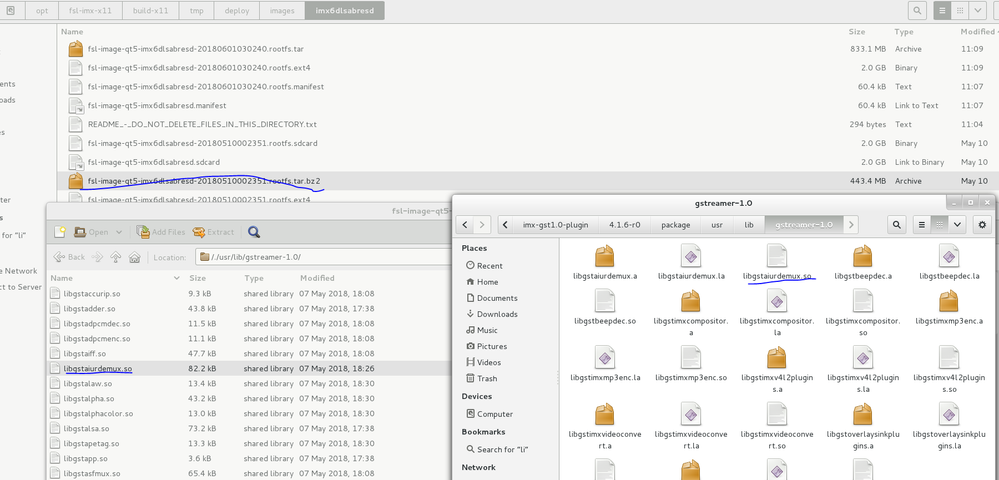The width and height of the screenshot is (999, 480).
Task: Click Open button in archive manager
Action: [91, 232]
